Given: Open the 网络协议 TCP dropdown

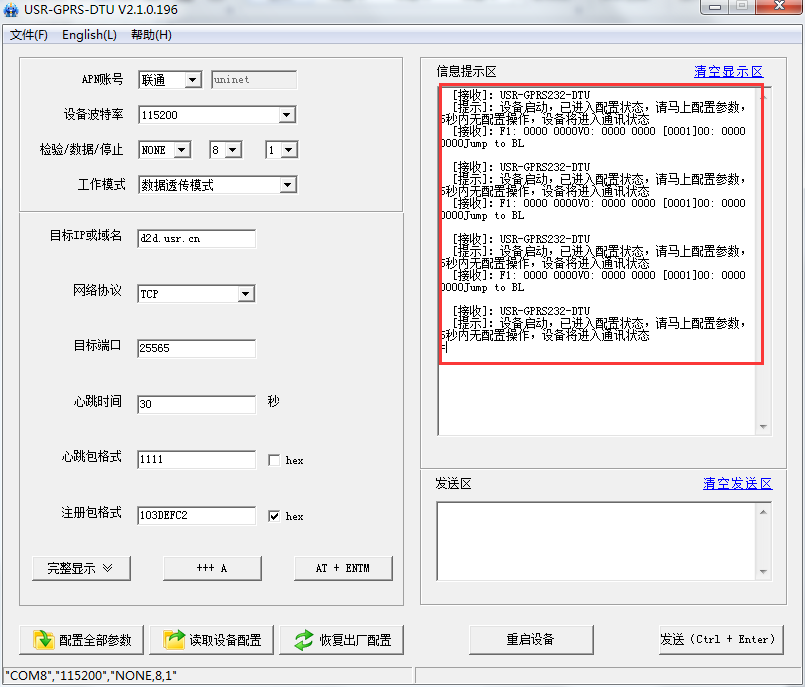Looking at the screenshot, I should 247,293.
